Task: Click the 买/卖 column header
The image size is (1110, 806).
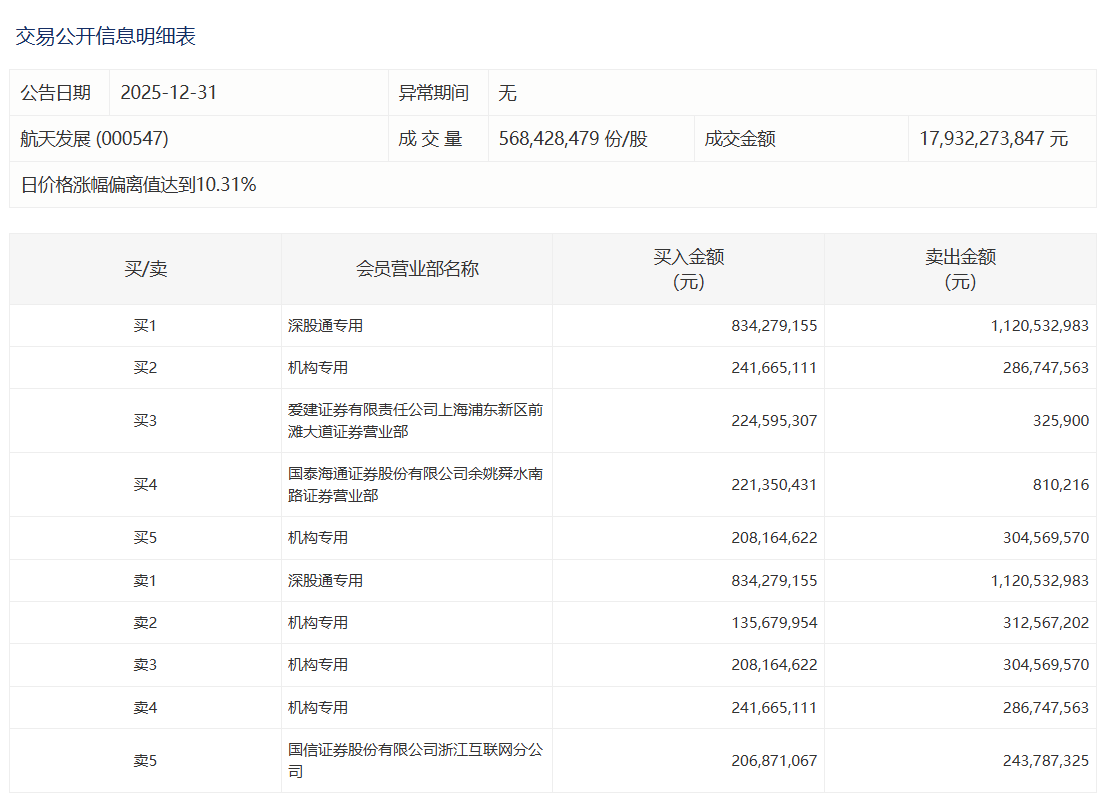Action: (145, 269)
